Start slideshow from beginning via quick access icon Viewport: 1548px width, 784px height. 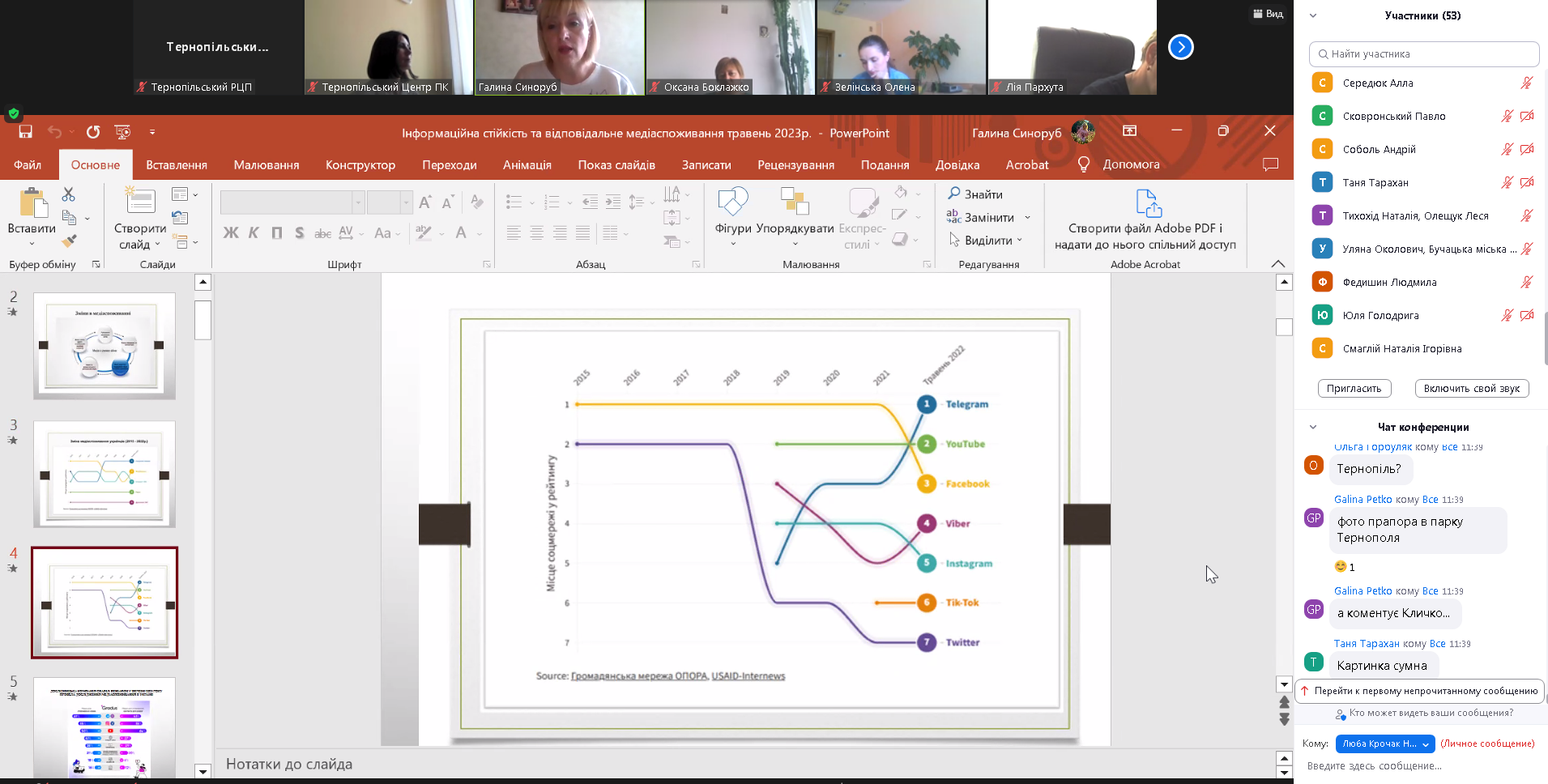(x=122, y=132)
